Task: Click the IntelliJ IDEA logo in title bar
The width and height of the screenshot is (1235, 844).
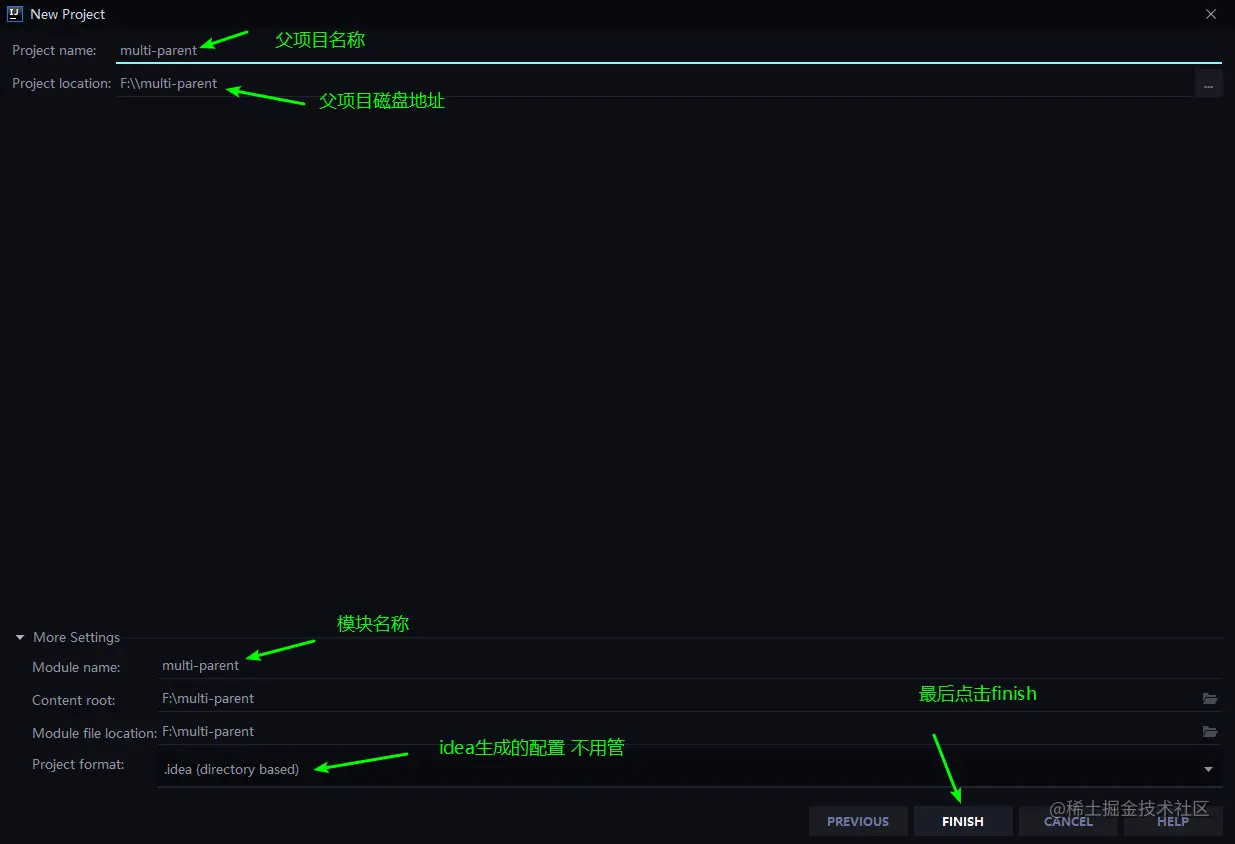Action: click(x=15, y=14)
